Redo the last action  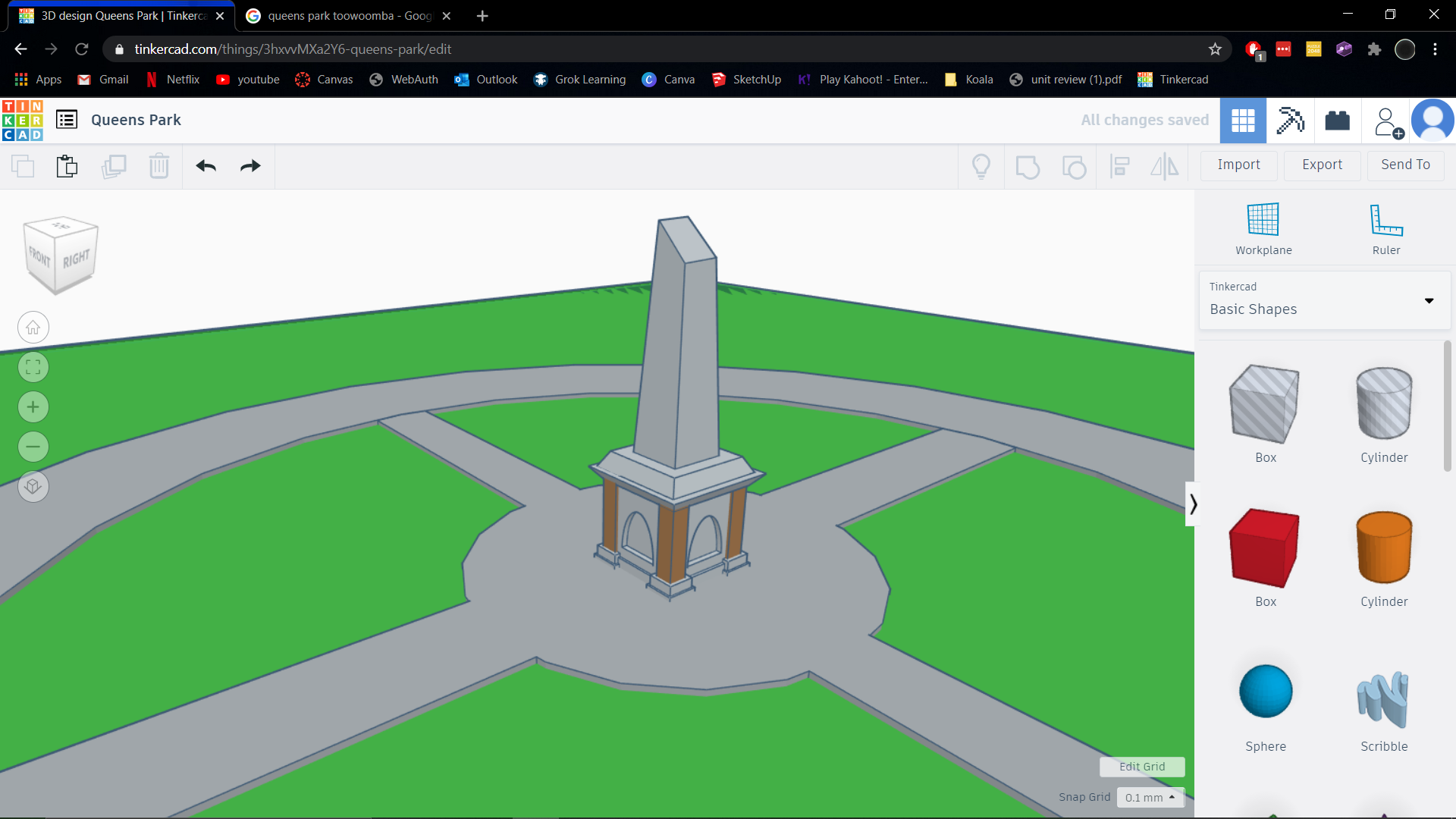pos(250,166)
